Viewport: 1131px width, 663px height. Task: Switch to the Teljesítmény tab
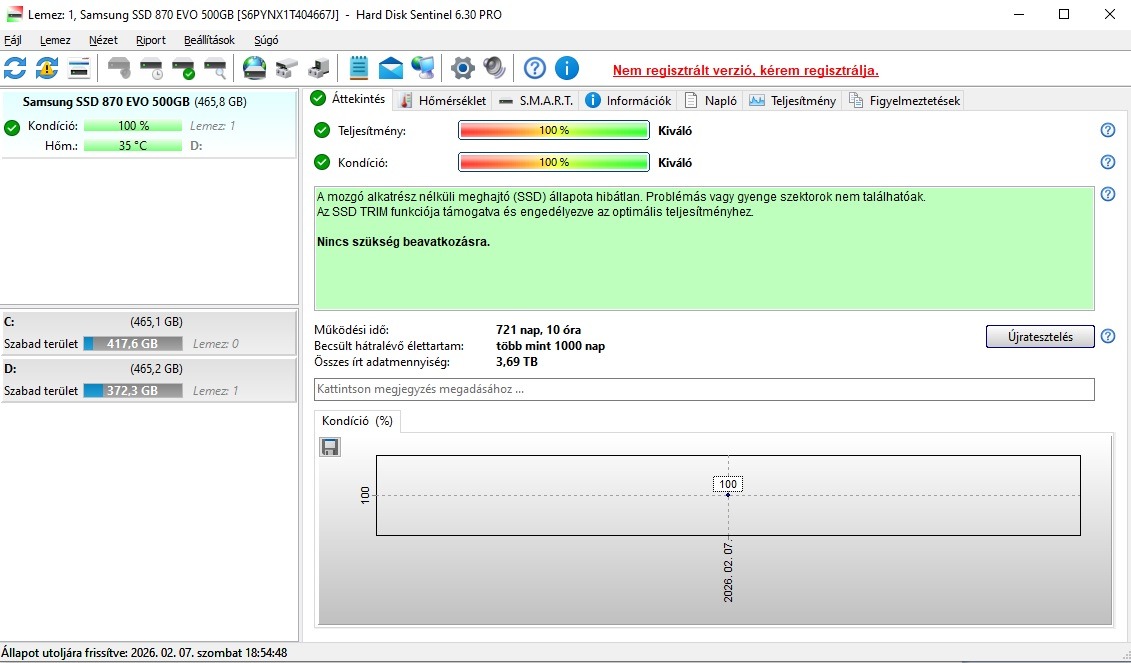pyautogui.click(x=792, y=101)
